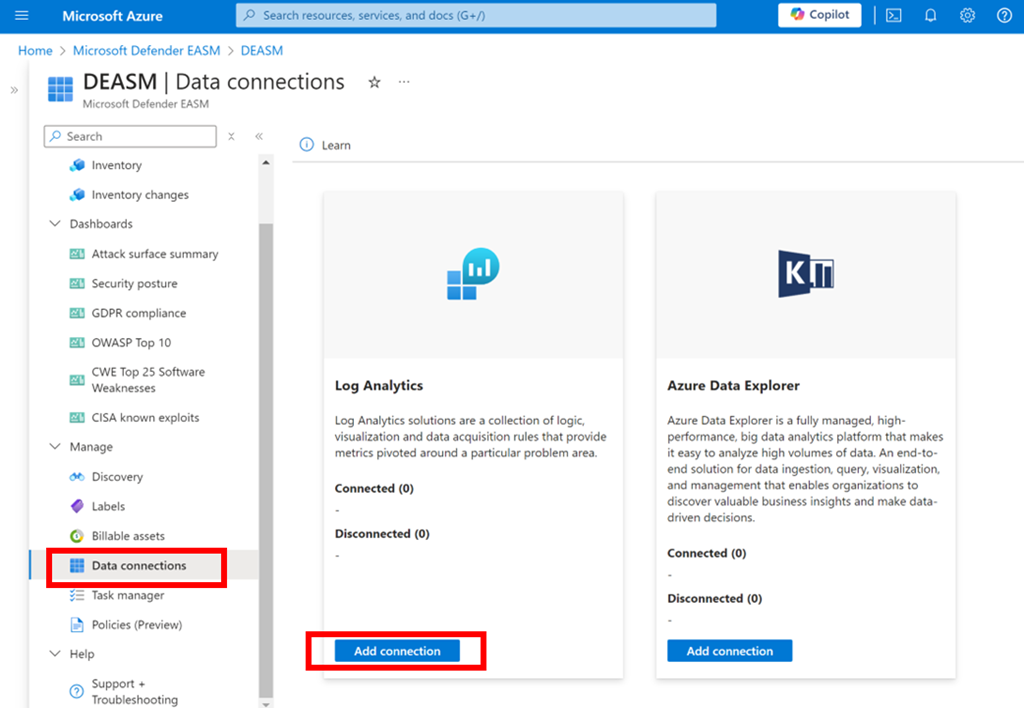Collapse the Manage section

coord(55,447)
